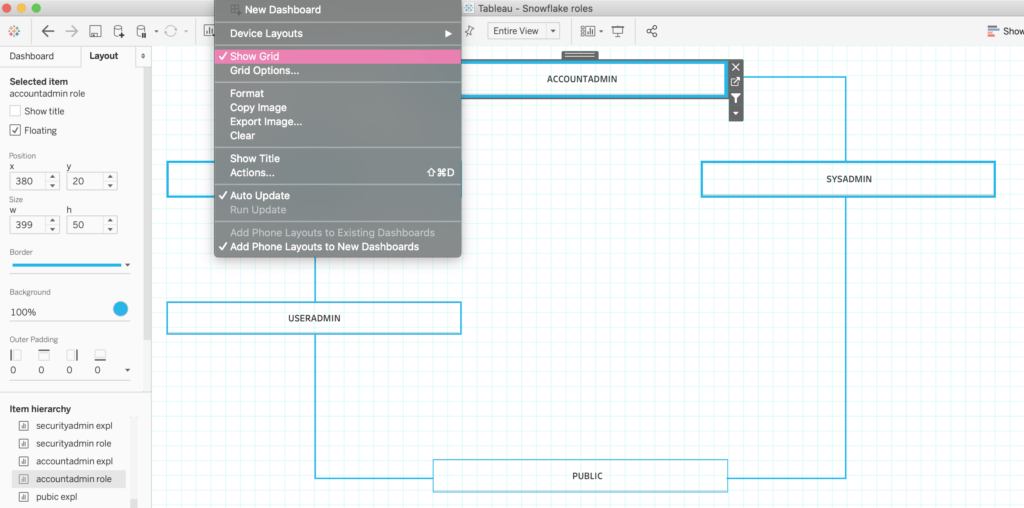1024x508 pixels.
Task: Click the New Data Source icon
Action: [x=119, y=31]
